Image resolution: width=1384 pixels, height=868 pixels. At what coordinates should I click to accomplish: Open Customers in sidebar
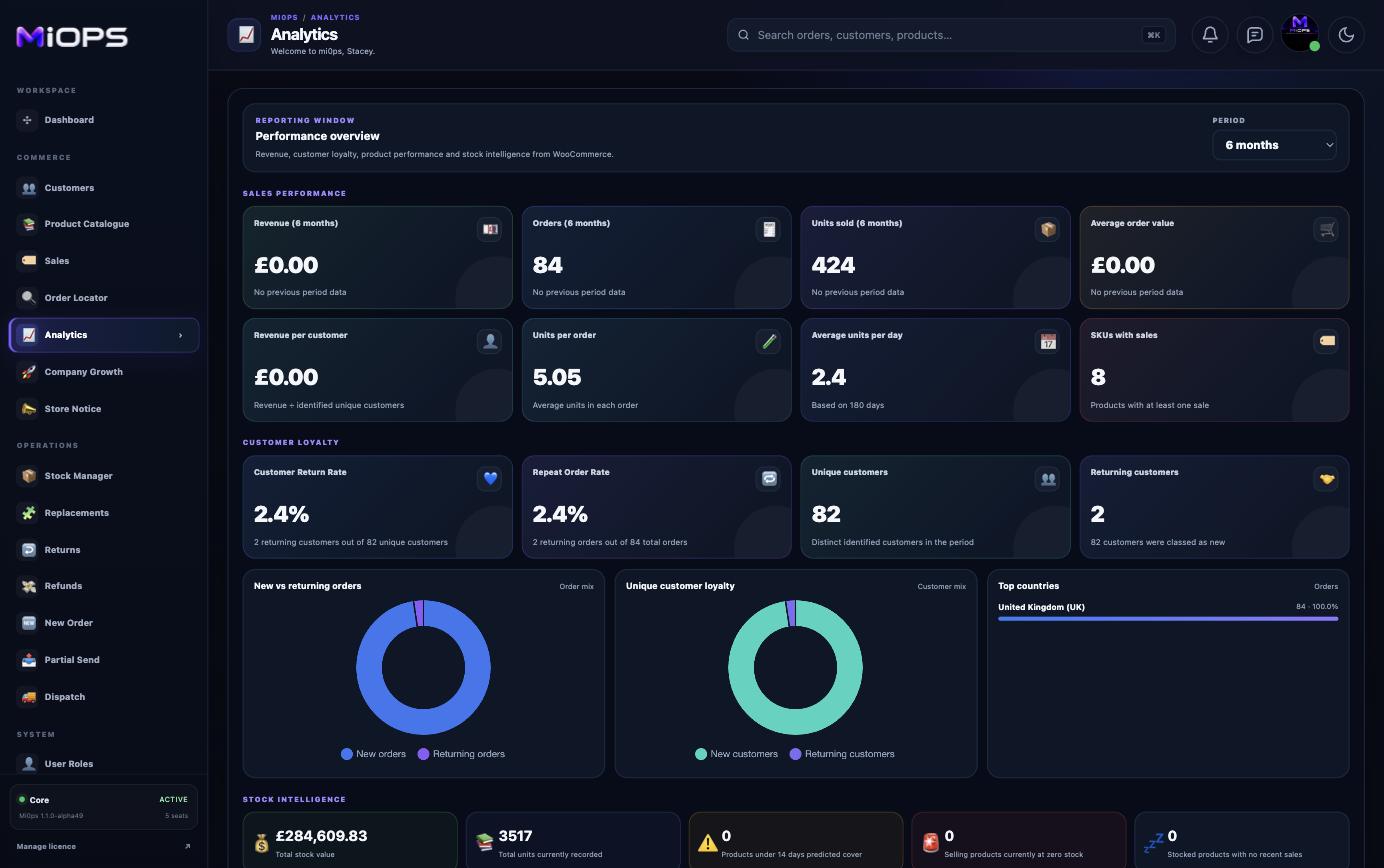[x=104, y=188]
